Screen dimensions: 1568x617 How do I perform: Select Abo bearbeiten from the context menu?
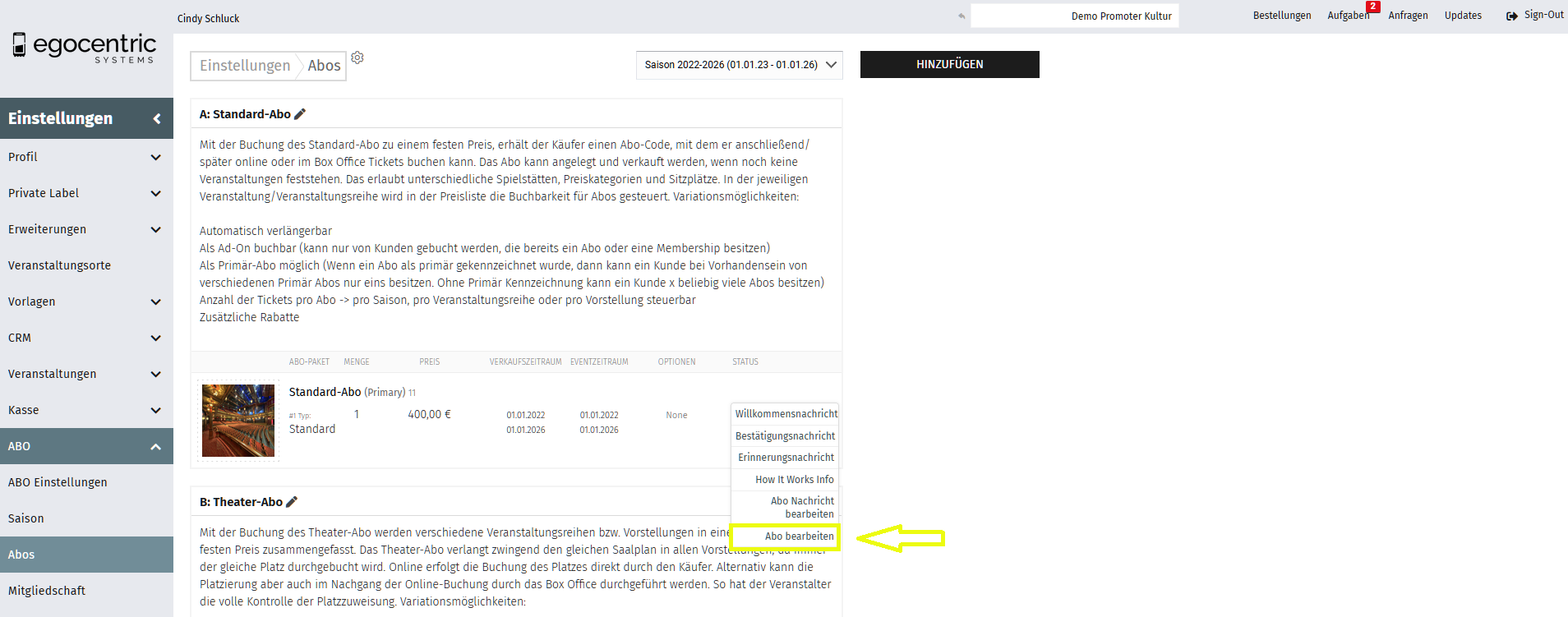(x=798, y=536)
